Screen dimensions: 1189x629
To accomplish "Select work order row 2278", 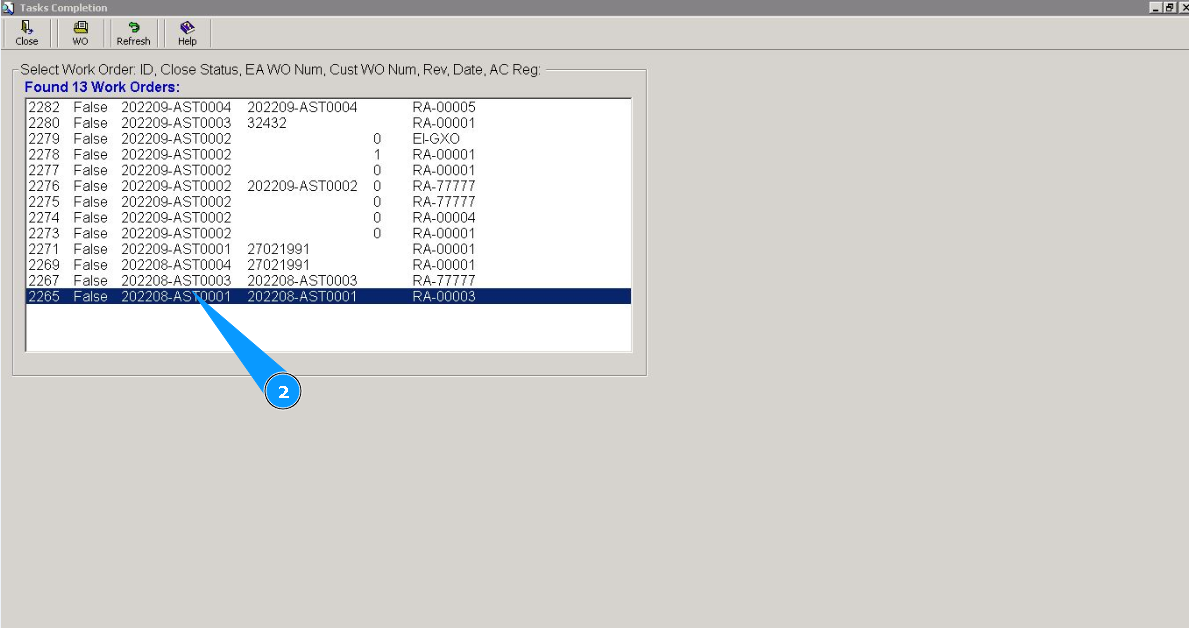I will tap(328, 155).
